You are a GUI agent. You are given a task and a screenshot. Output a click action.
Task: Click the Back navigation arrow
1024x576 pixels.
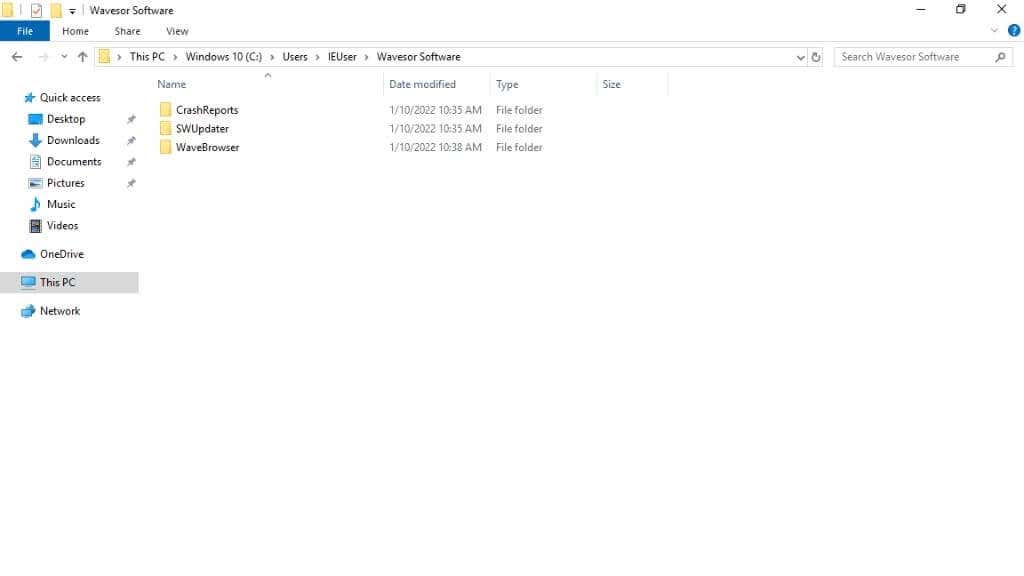[17, 57]
